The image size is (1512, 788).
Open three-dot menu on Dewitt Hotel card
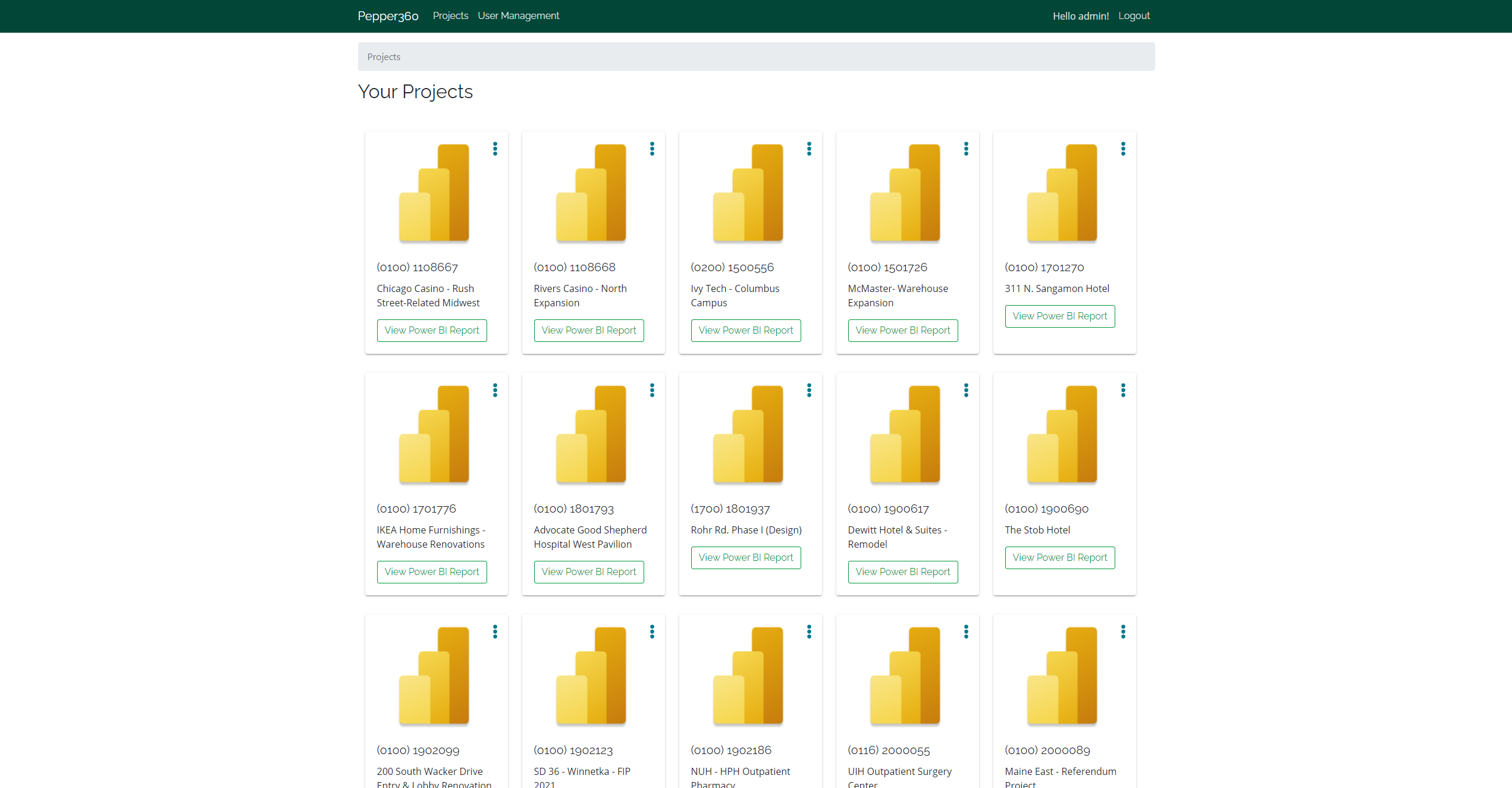pos(966,390)
